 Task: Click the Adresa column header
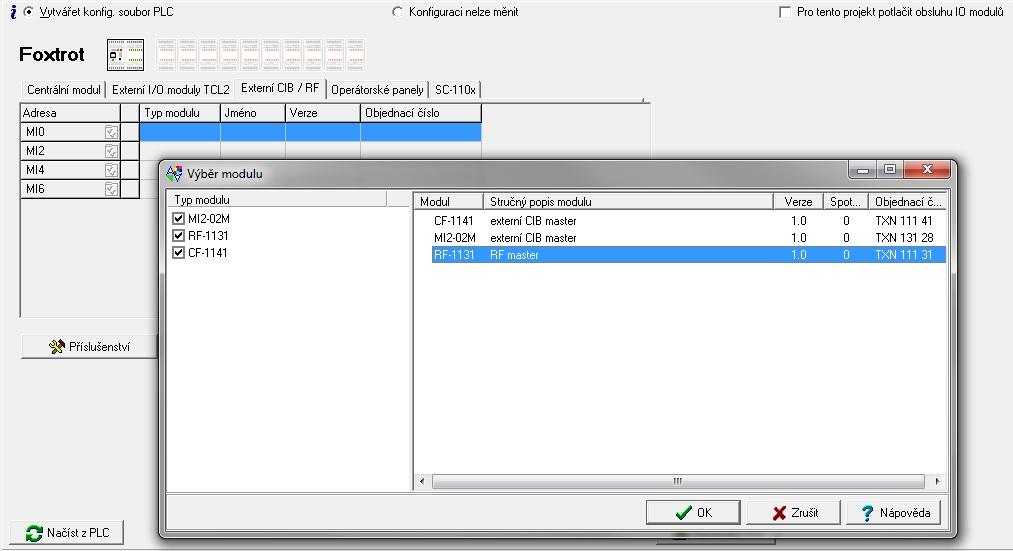pyautogui.click(x=70, y=113)
